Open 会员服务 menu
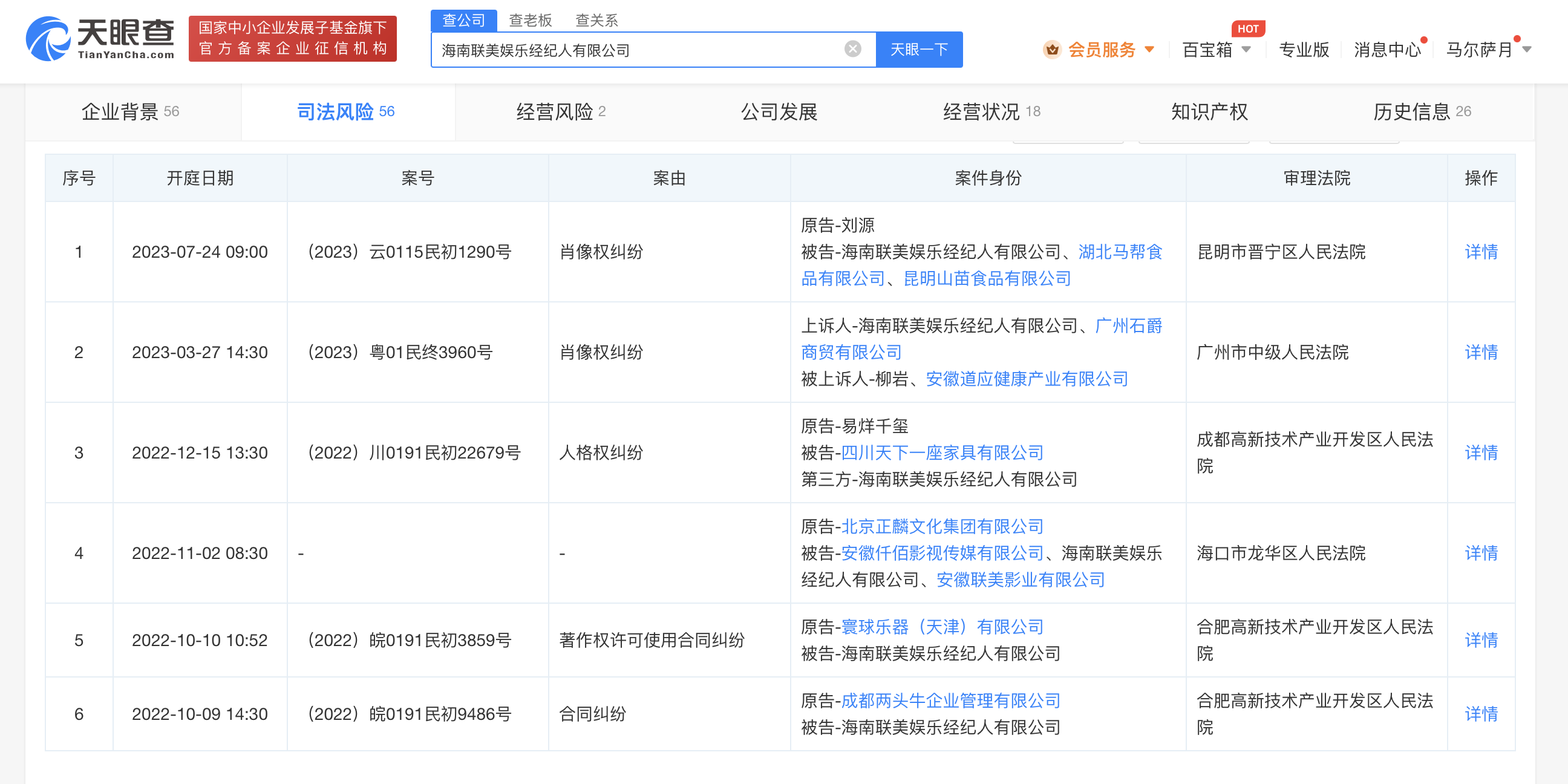The height and width of the screenshot is (784, 1568). pyautogui.click(x=1102, y=50)
